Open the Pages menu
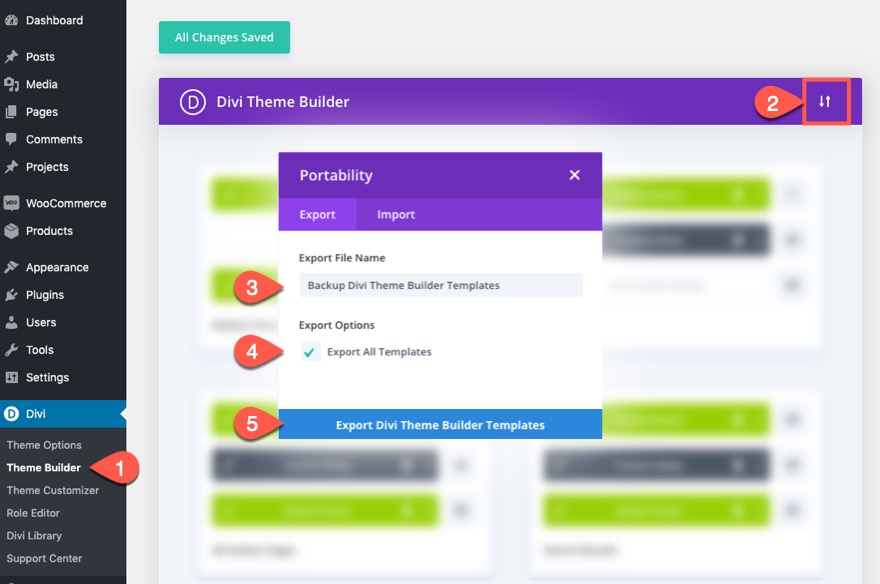Image resolution: width=880 pixels, height=584 pixels. (x=42, y=112)
